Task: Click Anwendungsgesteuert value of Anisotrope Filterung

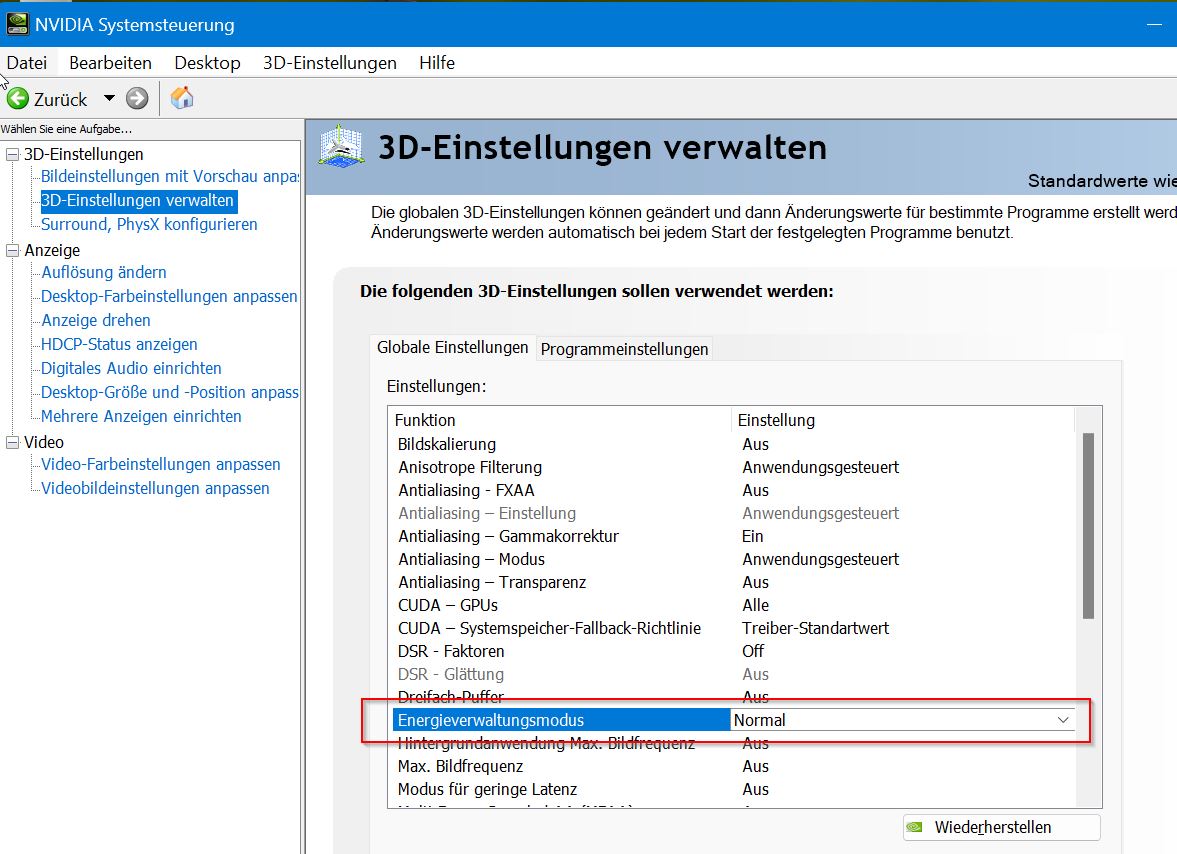Action: point(820,468)
